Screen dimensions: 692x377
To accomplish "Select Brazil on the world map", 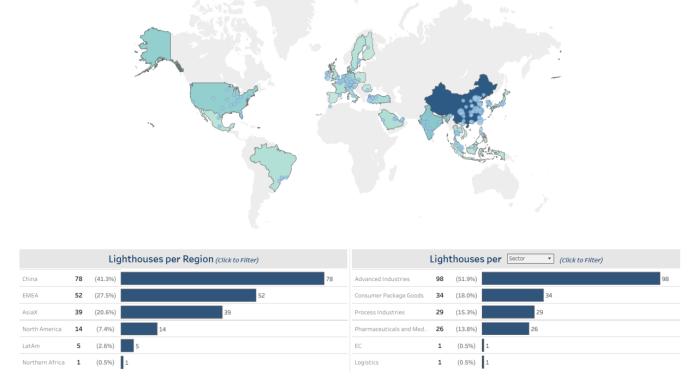I will [274, 163].
